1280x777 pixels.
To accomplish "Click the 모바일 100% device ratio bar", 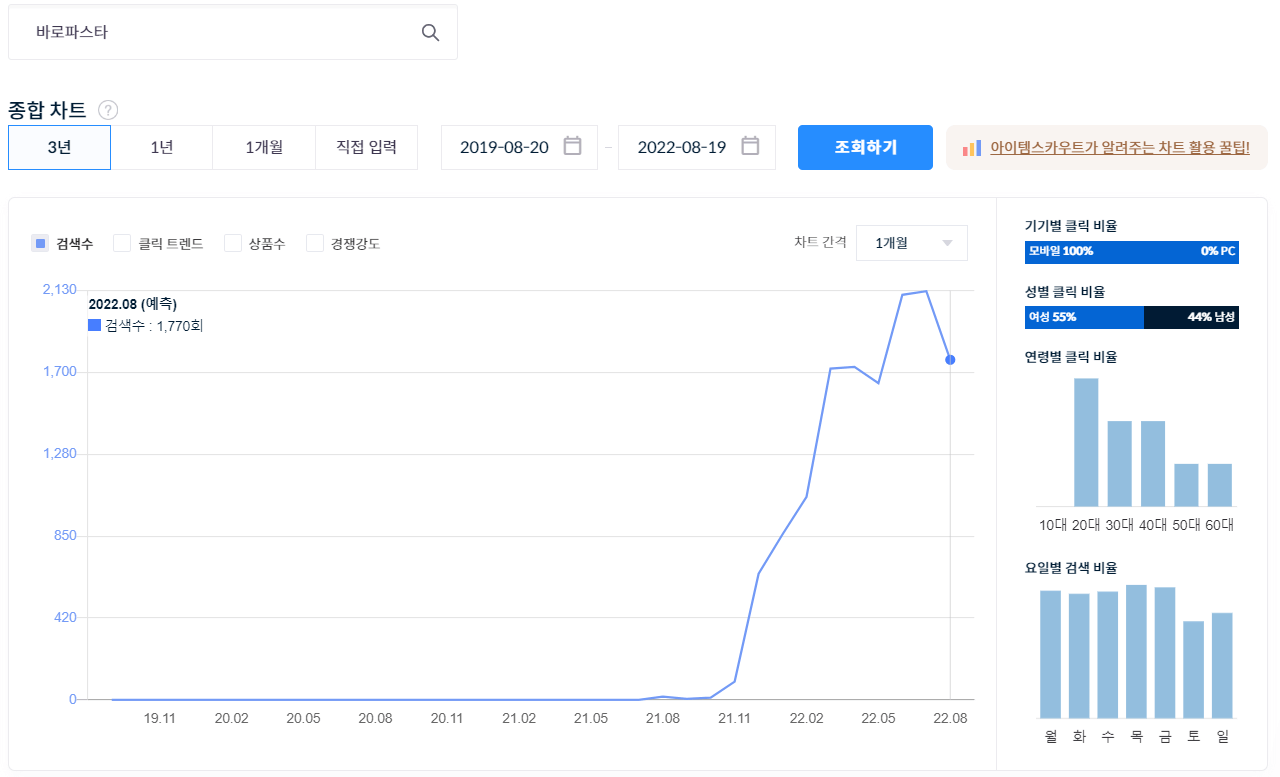I will pyautogui.click(x=1132, y=252).
